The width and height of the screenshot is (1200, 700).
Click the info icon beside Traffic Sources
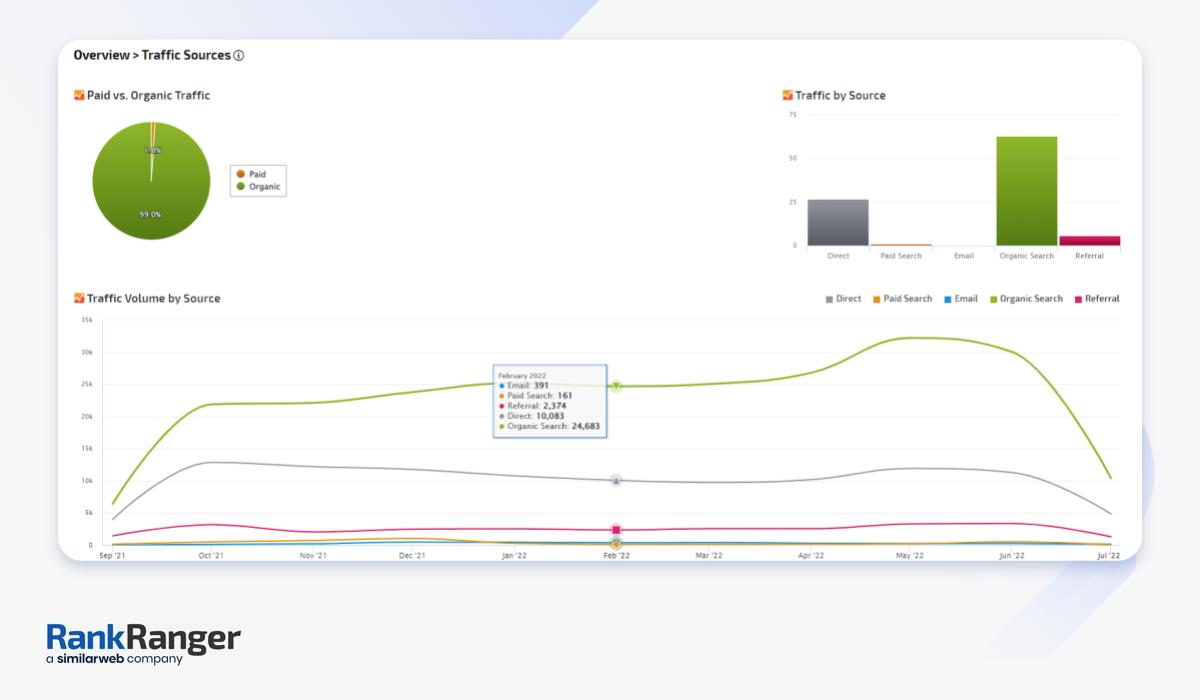[x=239, y=56]
